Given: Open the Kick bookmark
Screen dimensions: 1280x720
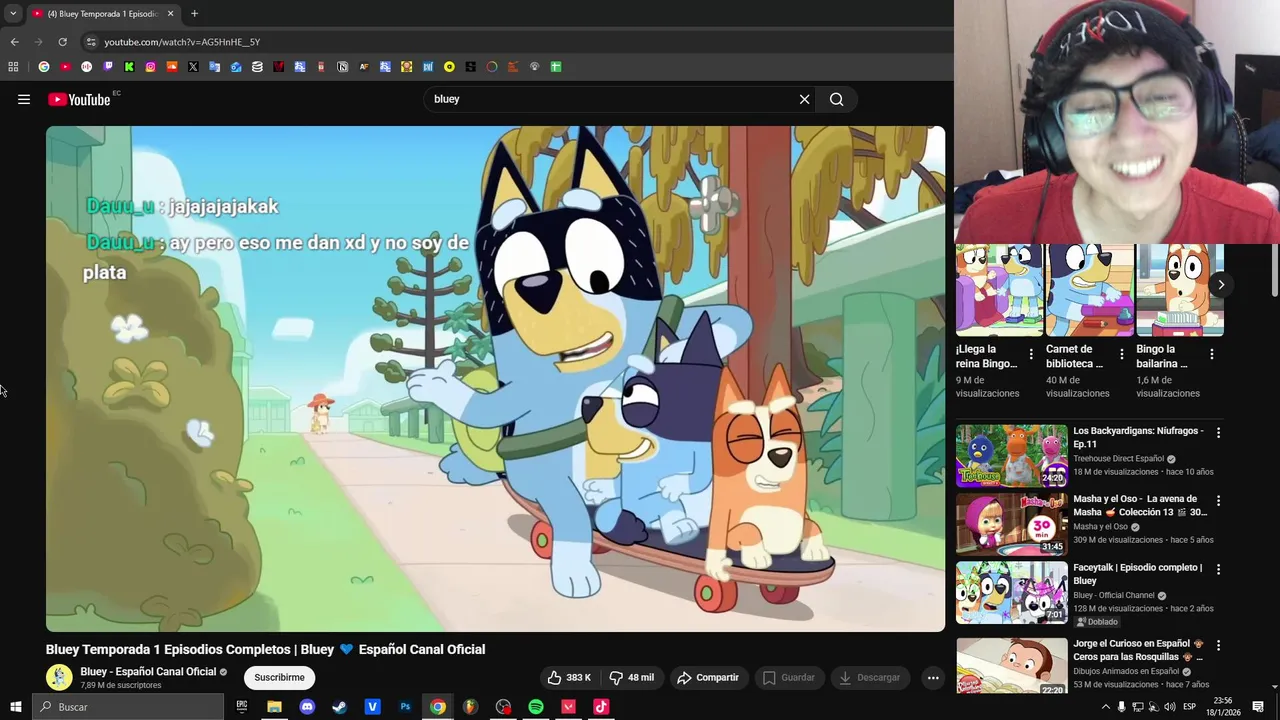Looking at the screenshot, I should tap(129, 67).
